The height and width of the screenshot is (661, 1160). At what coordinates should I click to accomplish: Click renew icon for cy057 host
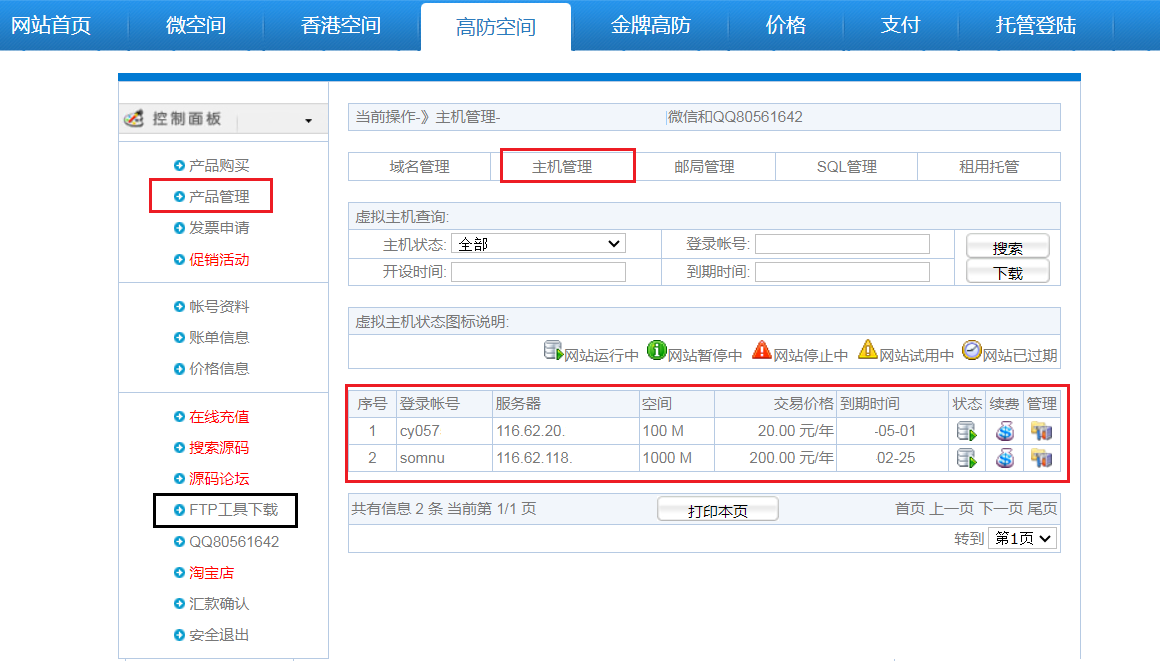click(x=1005, y=432)
